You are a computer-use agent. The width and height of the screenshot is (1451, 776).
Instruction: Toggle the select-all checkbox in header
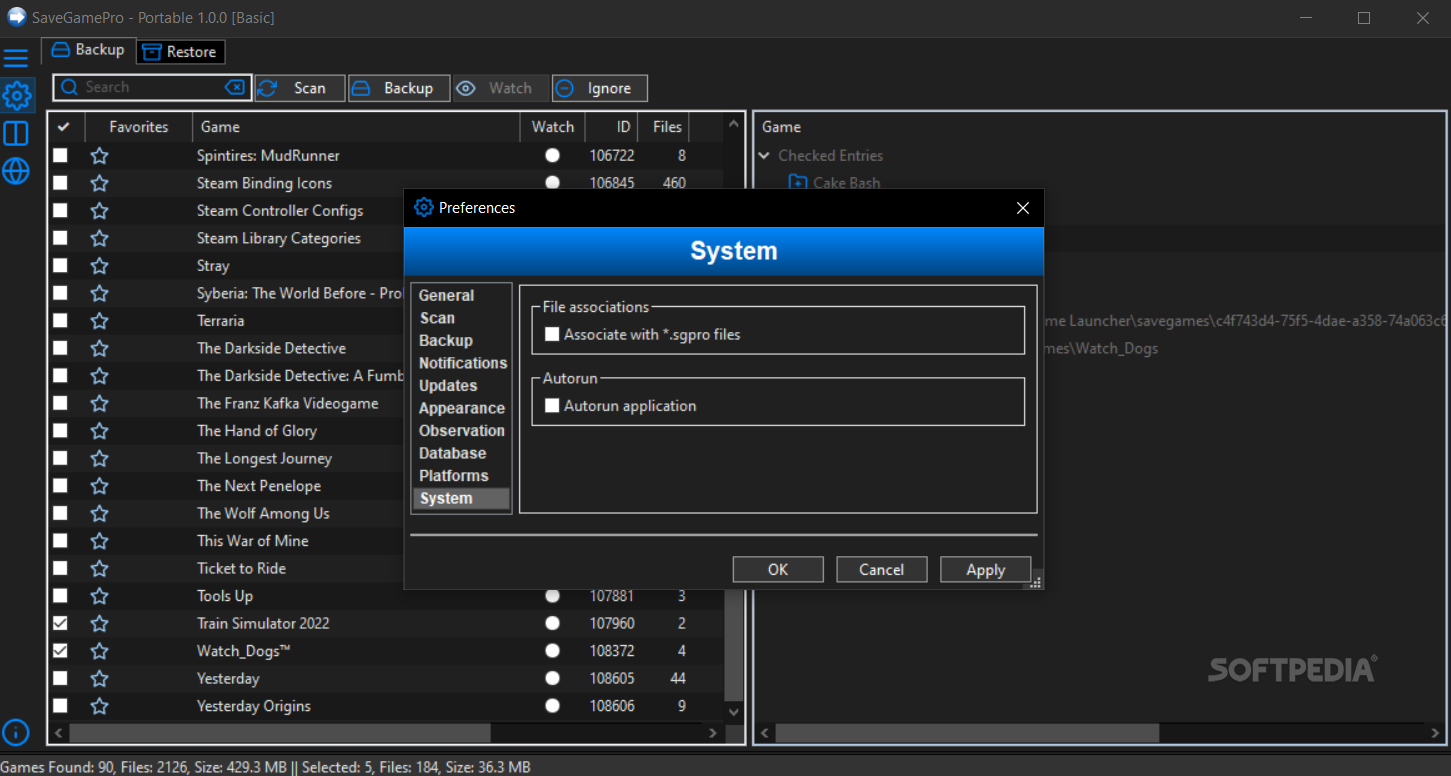tap(64, 127)
